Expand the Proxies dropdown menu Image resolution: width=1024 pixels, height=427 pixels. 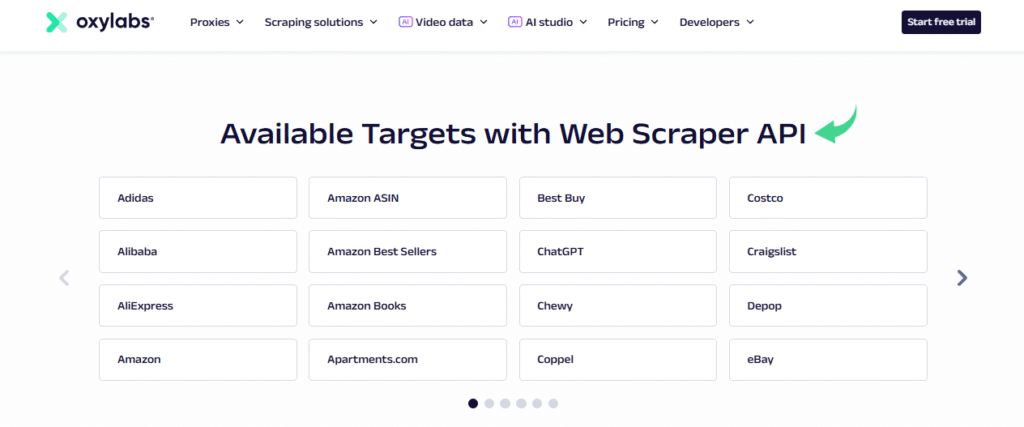point(216,21)
